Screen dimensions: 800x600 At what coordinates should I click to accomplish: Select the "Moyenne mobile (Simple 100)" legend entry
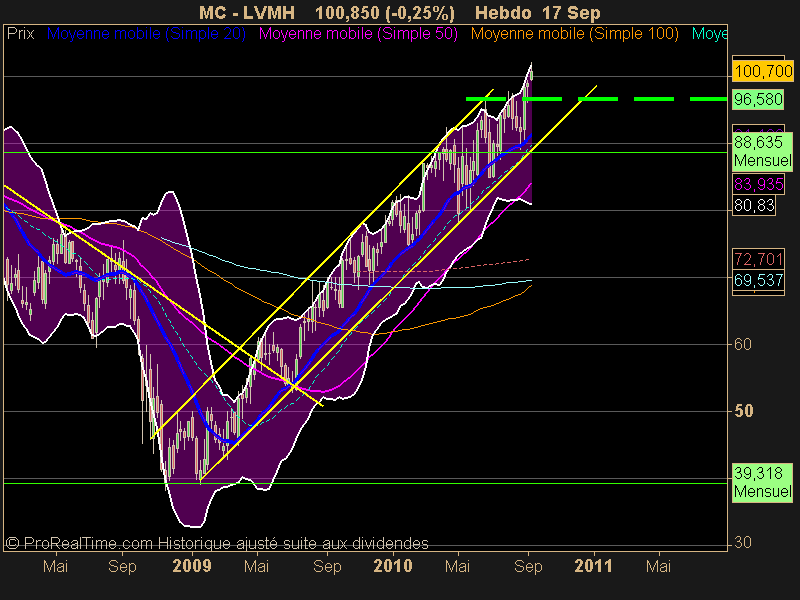coord(574,34)
